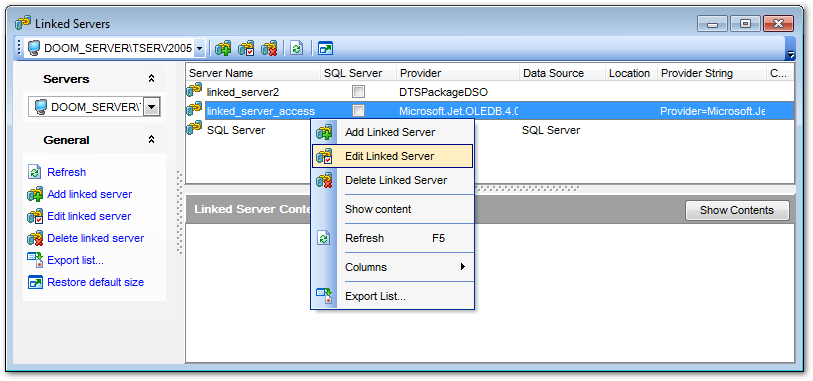Viewport: 813px width, 381px height.
Task: Click the Delete linked server link
Action: (95, 238)
